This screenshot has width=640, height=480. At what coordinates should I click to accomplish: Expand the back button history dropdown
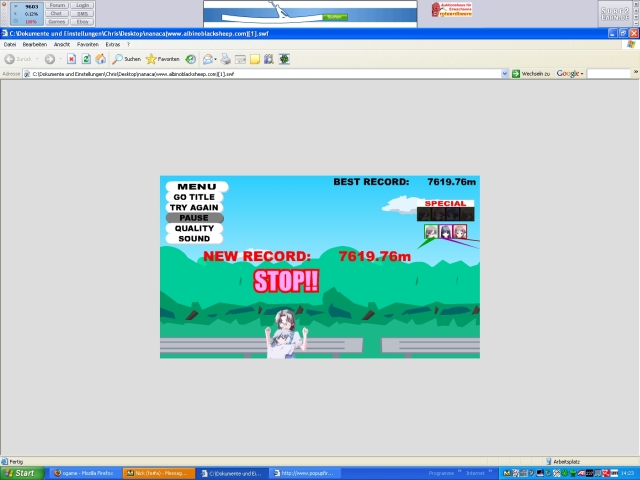[x=37, y=59]
